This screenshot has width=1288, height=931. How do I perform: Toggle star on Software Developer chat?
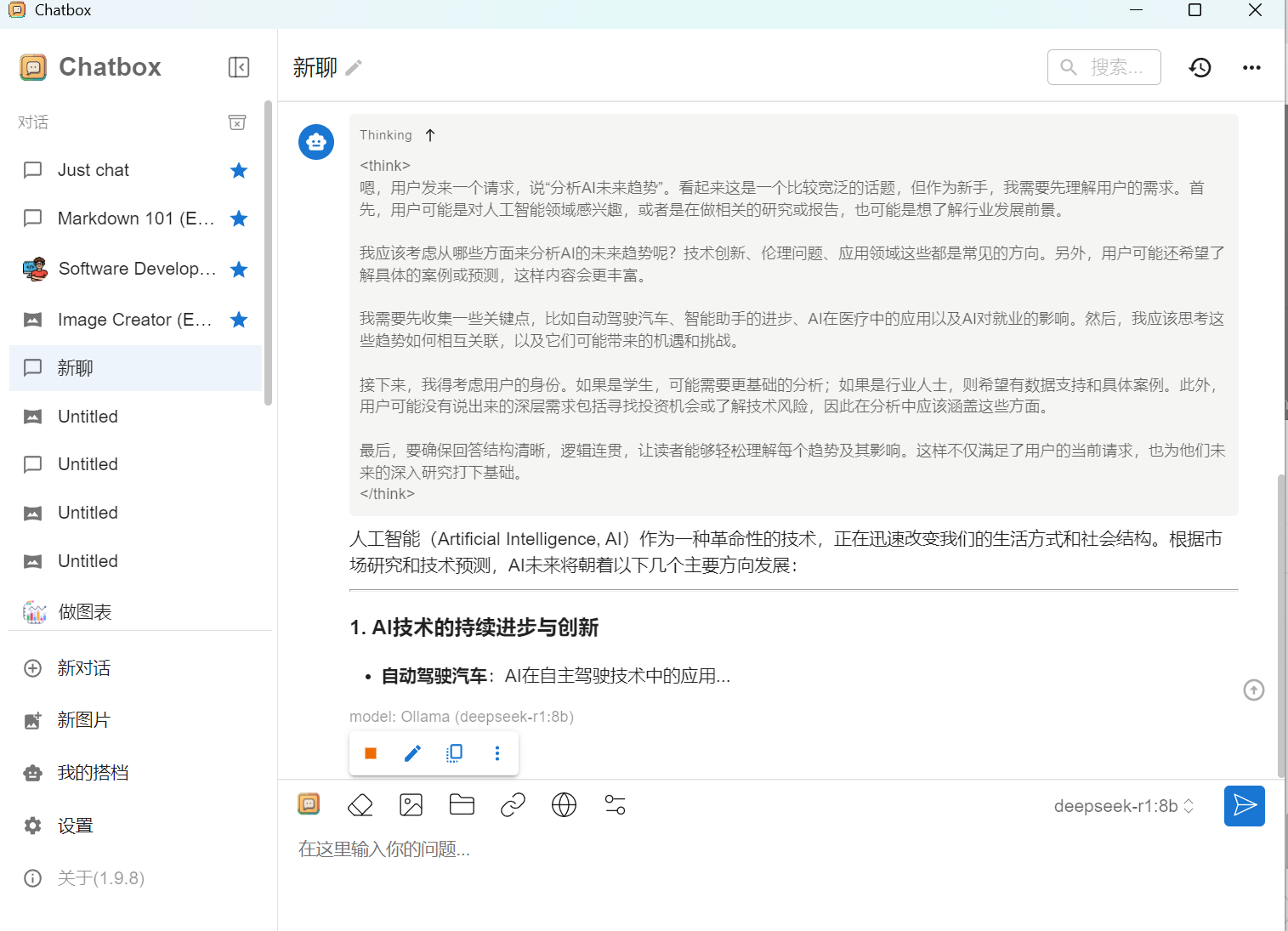point(239,270)
